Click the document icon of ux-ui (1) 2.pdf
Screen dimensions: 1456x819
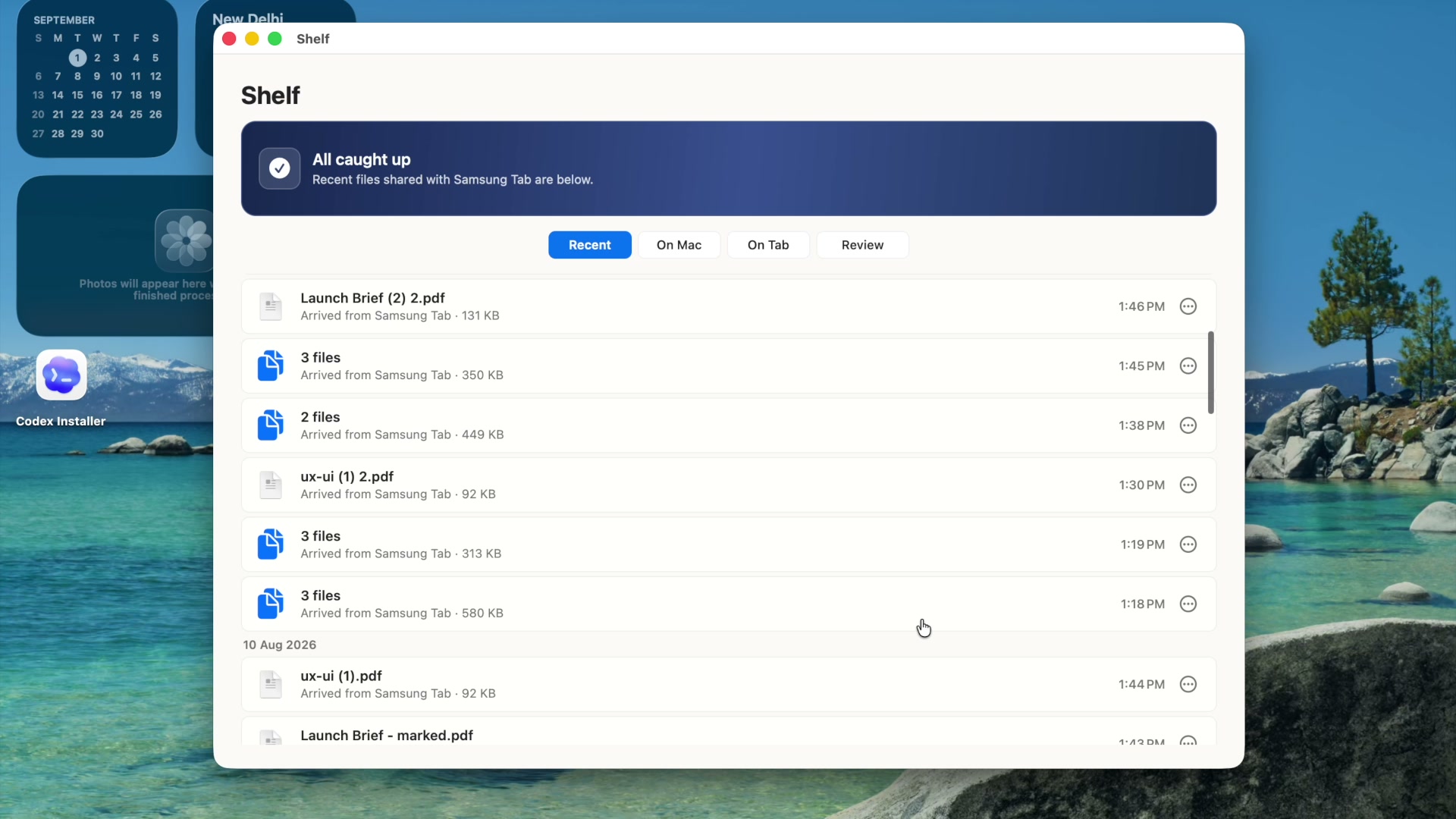click(x=271, y=485)
